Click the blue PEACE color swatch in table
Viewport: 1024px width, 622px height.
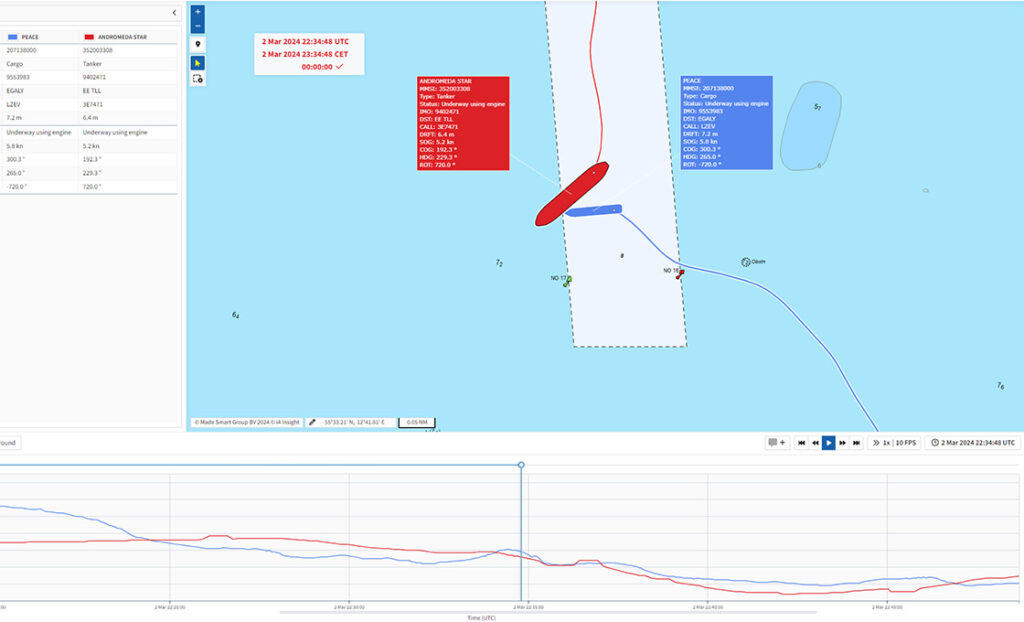click(12, 37)
